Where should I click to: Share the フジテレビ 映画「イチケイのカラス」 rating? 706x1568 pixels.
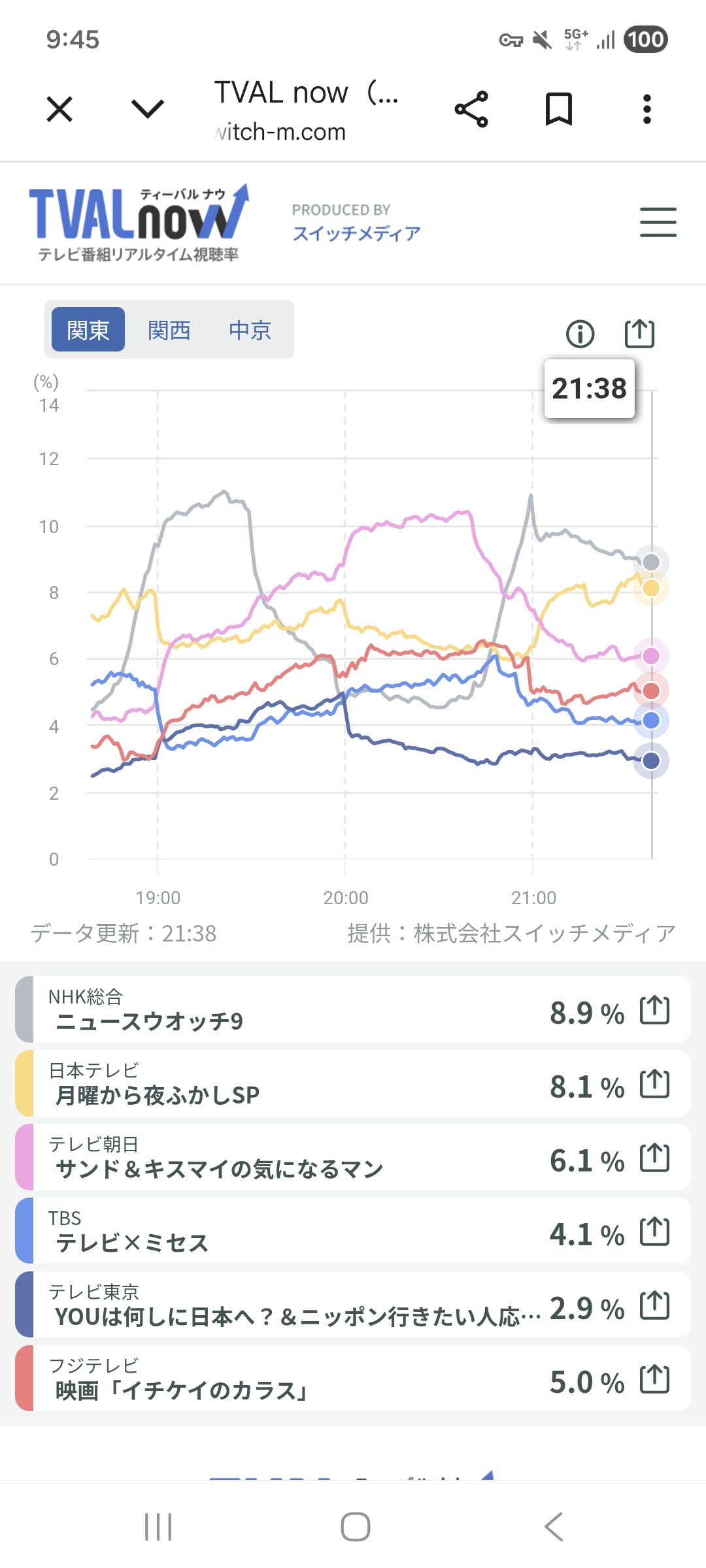(x=654, y=1380)
